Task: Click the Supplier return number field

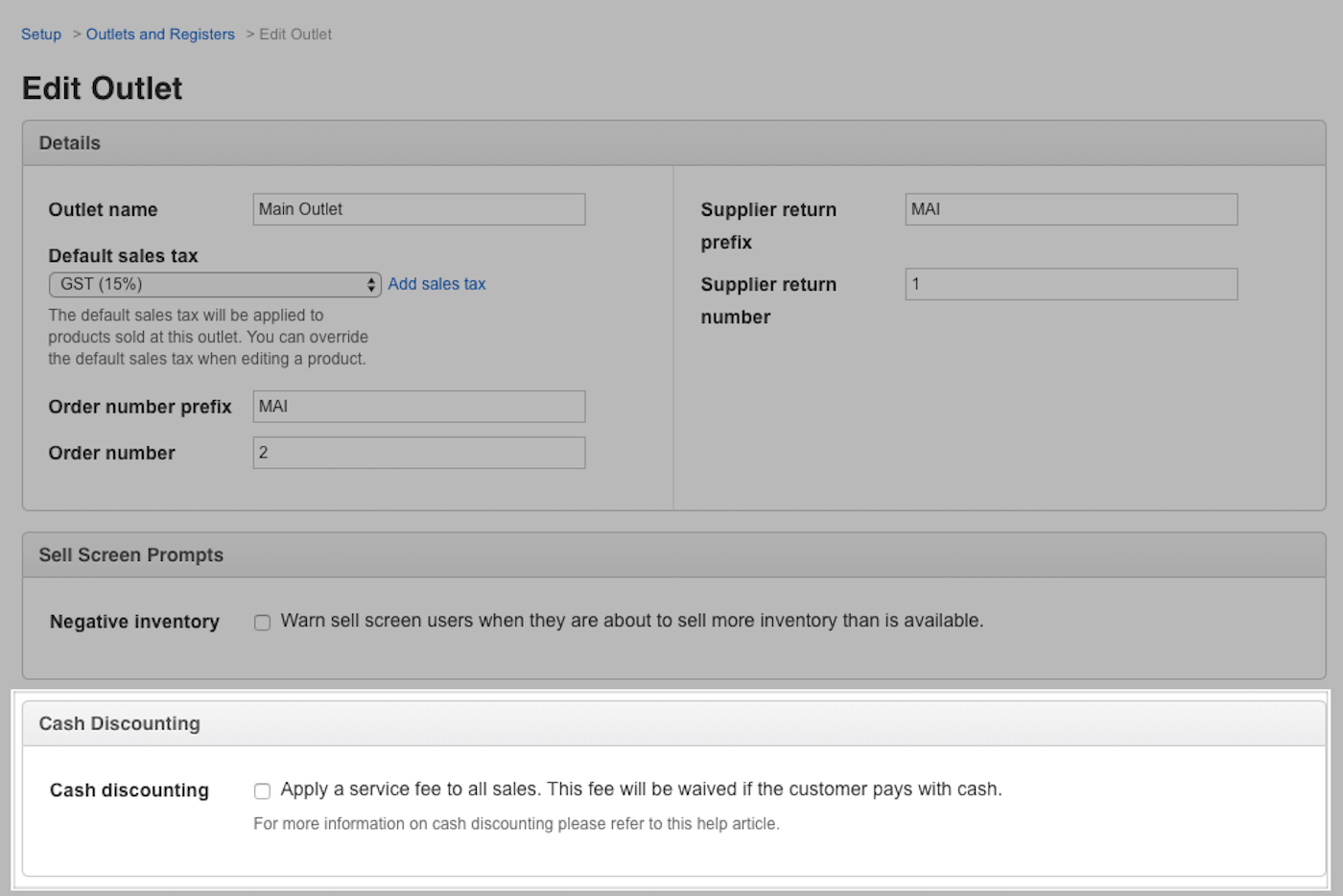Action: 1071,284
